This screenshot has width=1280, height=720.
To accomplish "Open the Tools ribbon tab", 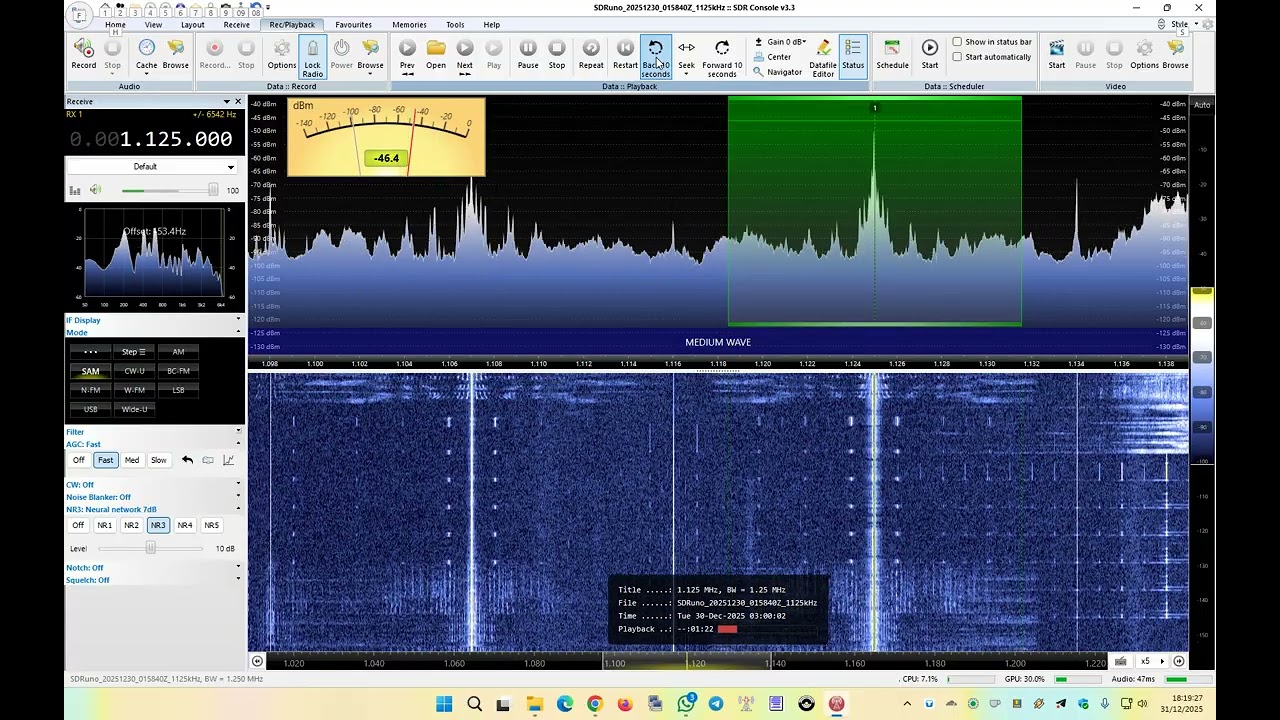I will coord(455,25).
